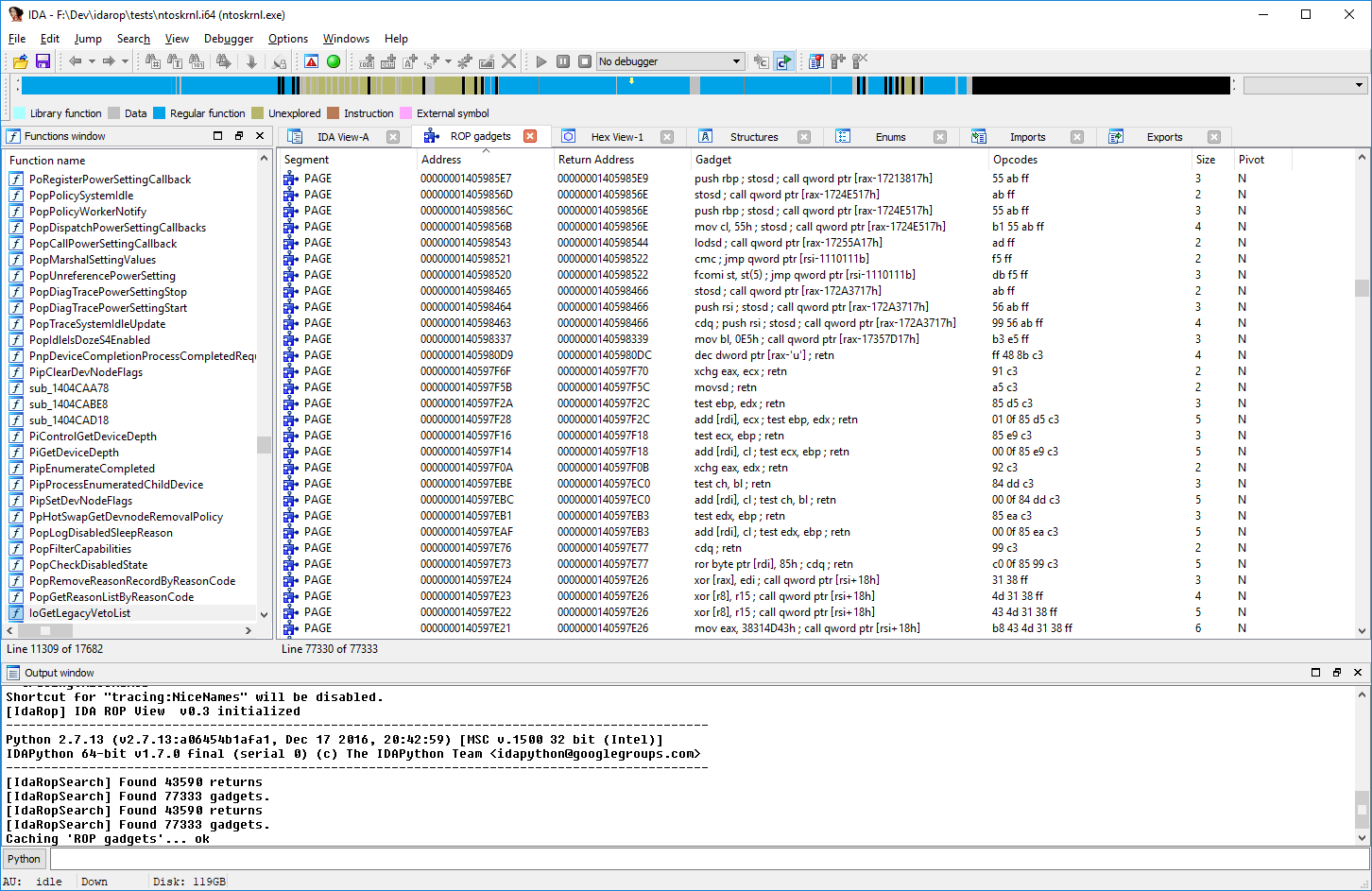Image resolution: width=1372 pixels, height=891 pixels.
Task: Click the red warning triangle toolbar icon
Action: pyautogui.click(x=312, y=61)
